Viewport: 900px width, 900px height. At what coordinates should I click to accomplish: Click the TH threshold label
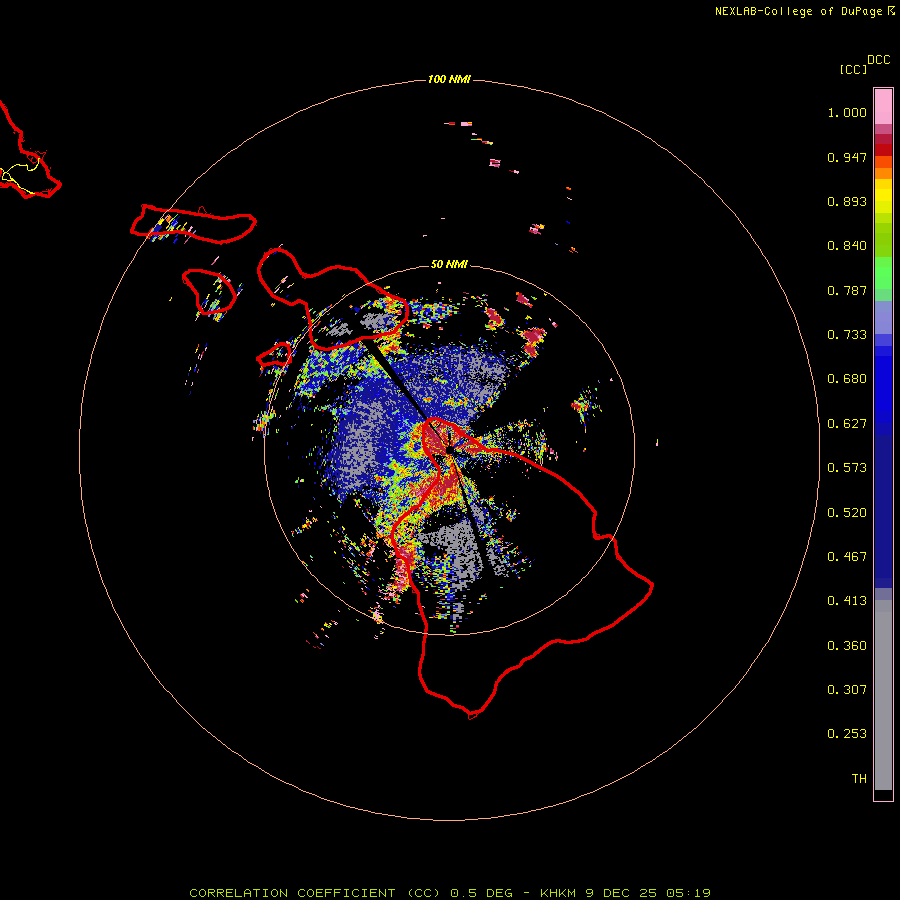[859, 779]
